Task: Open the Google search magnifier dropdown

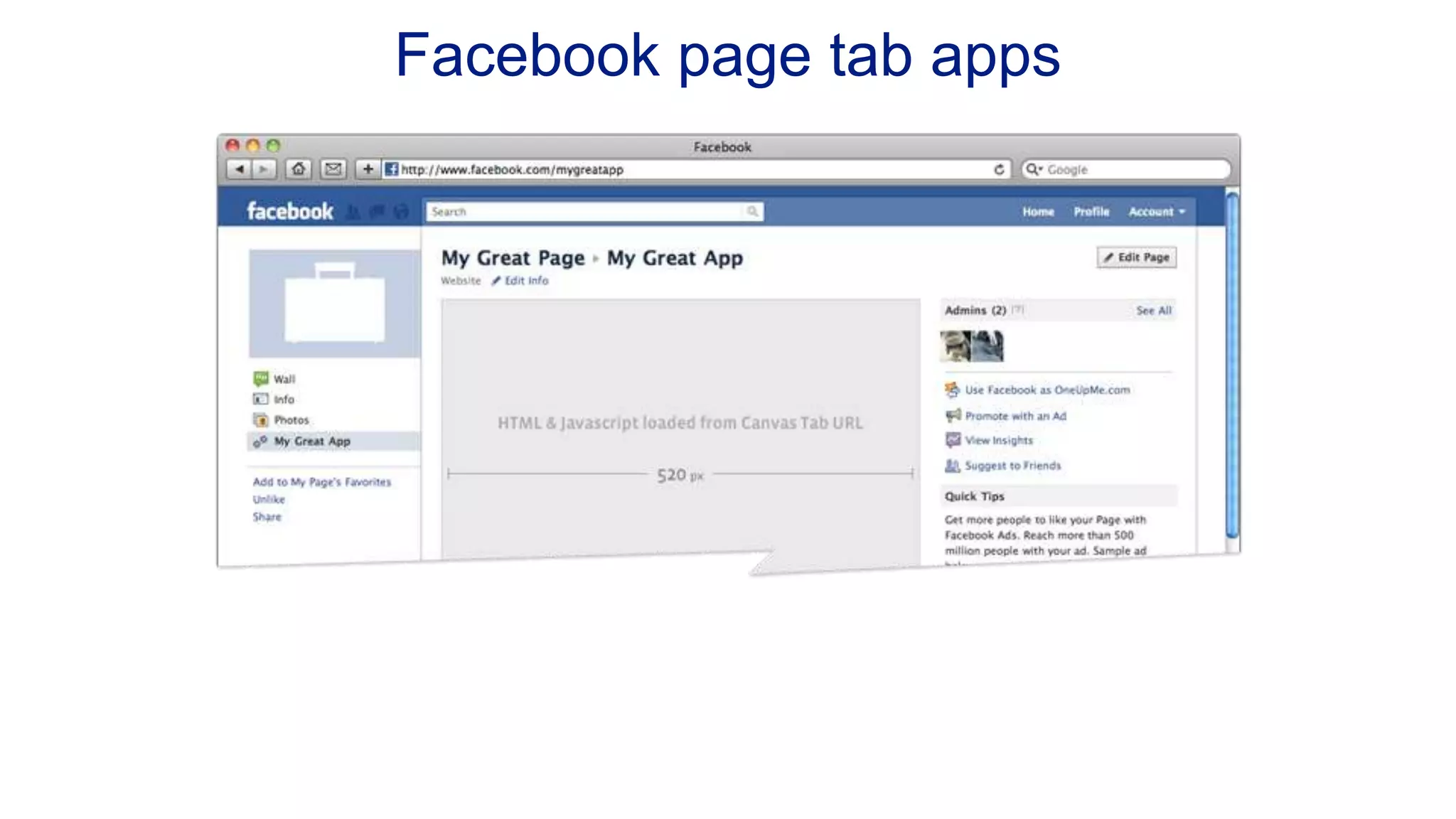Action: pos(1034,169)
